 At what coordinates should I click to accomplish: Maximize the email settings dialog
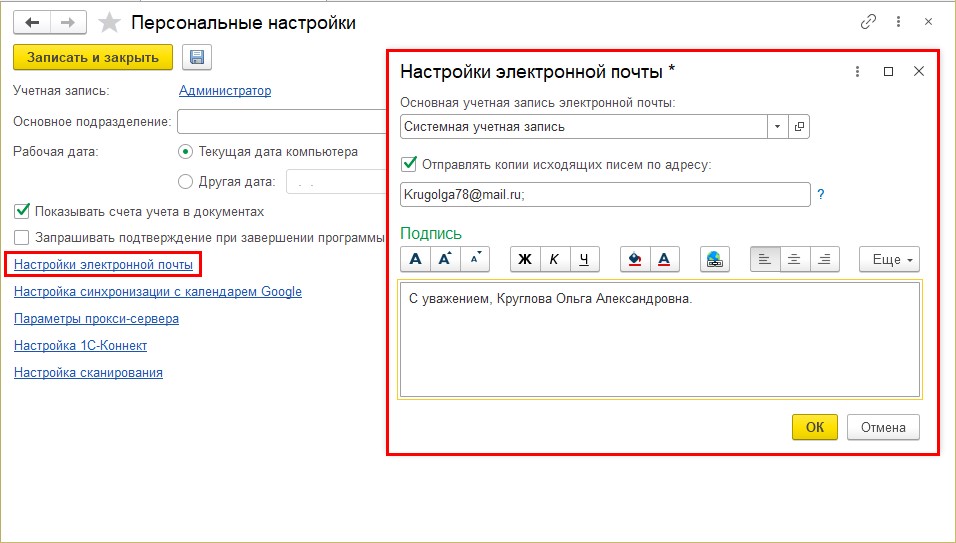coord(888,71)
